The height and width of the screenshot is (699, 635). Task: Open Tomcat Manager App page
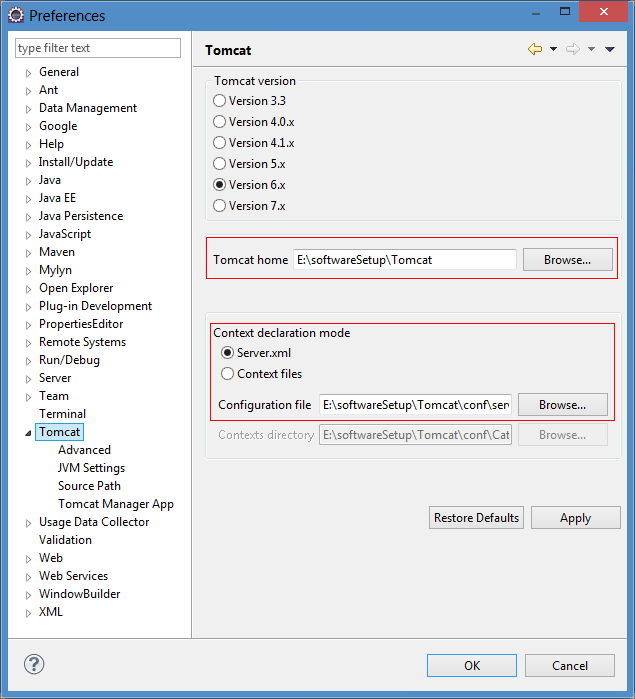116,504
